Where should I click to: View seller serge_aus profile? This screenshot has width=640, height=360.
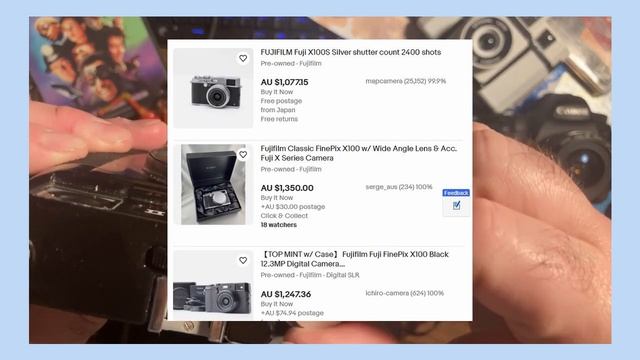[x=399, y=187]
